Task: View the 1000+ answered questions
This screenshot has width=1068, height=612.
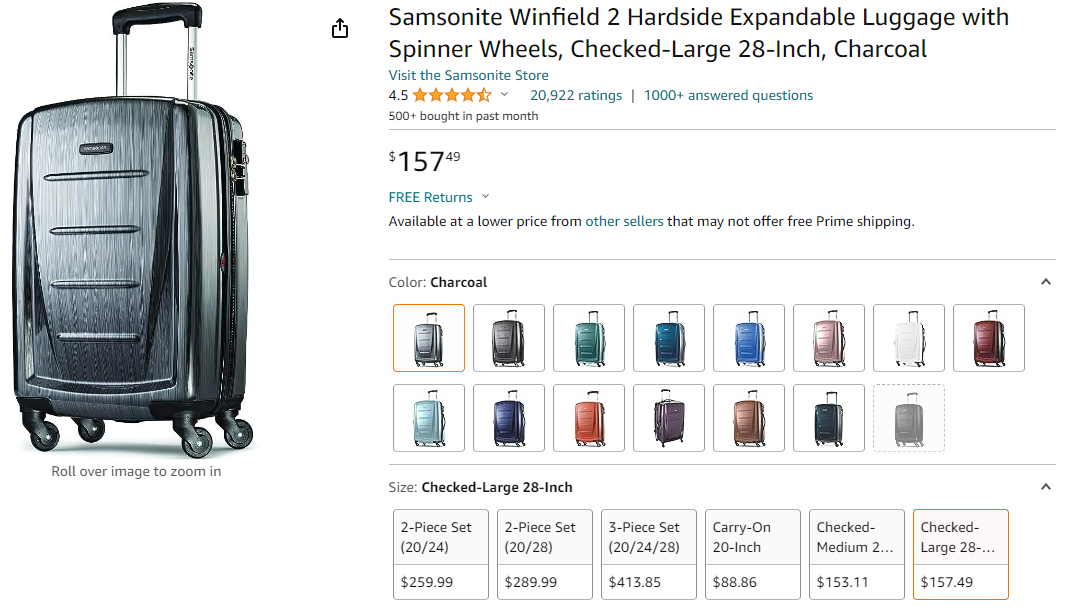Action: pos(728,95)
